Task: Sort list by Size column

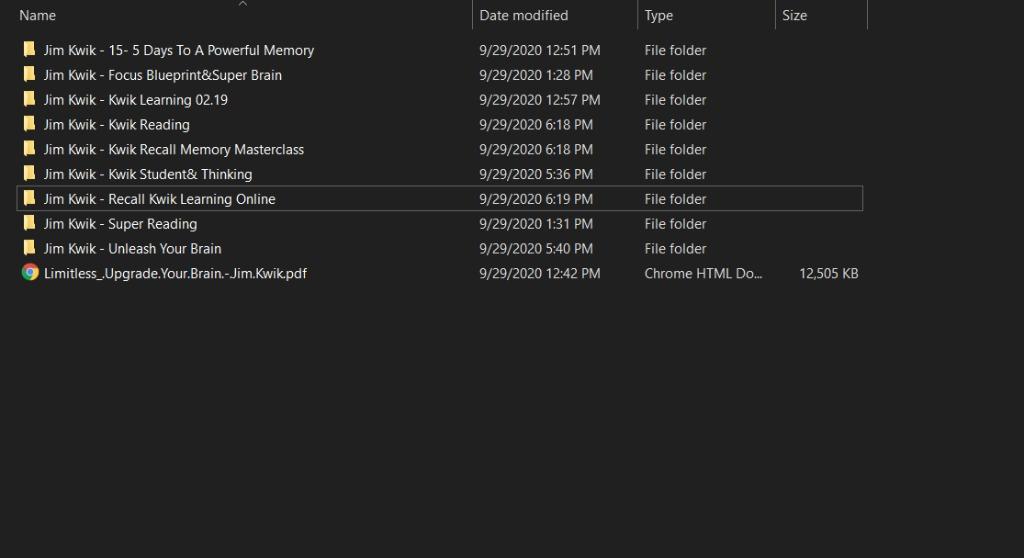Action: click(x=794, y=16)
